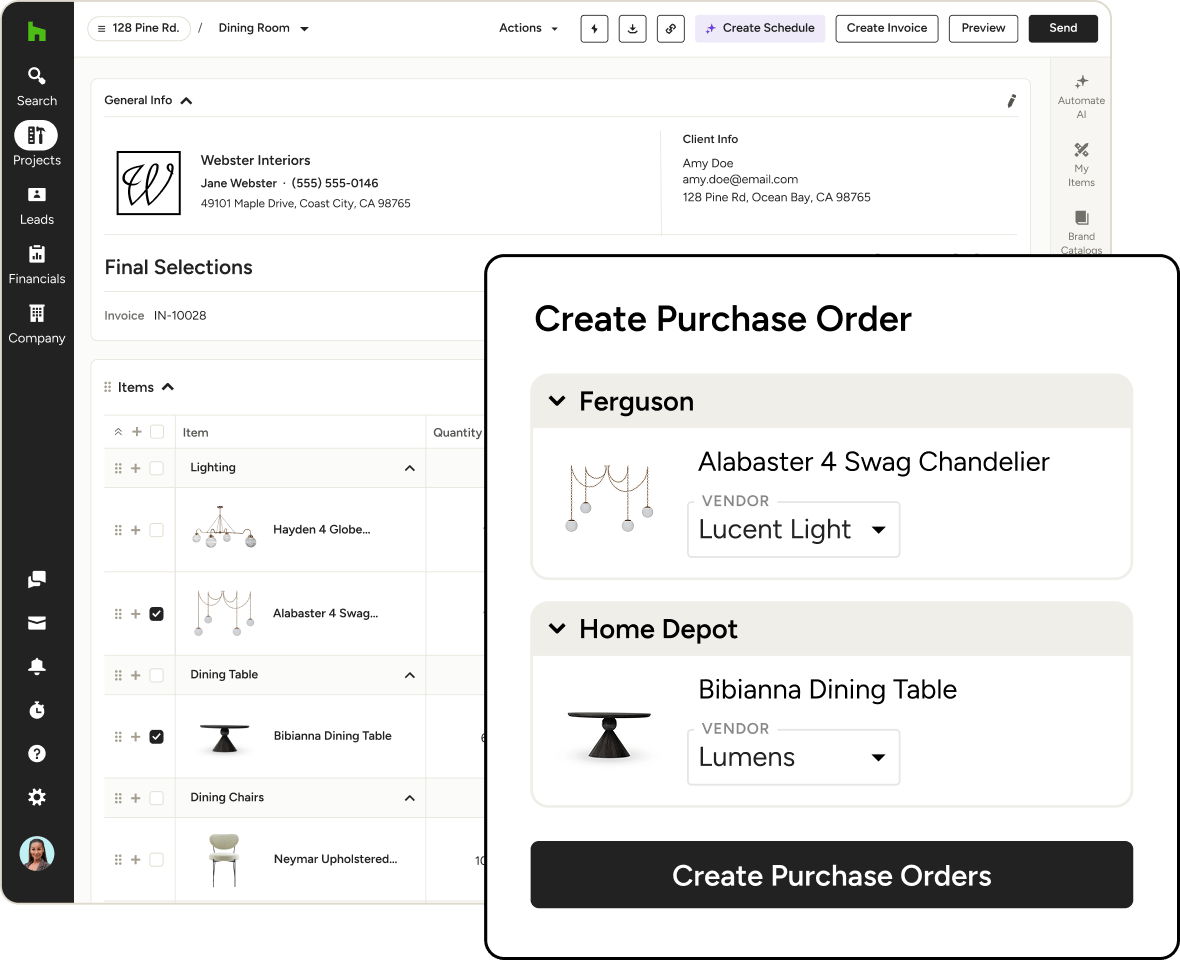This screenshot has width=1180, height=960.
Task: Click the user profile avatar
Action: click(36, 854)
